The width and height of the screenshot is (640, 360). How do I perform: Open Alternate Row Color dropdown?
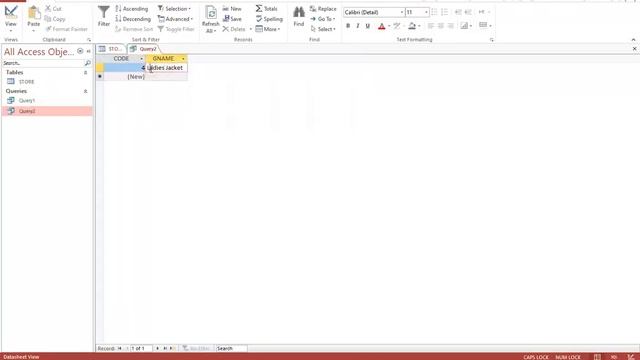pyautogui.click(x=485, y=25)
